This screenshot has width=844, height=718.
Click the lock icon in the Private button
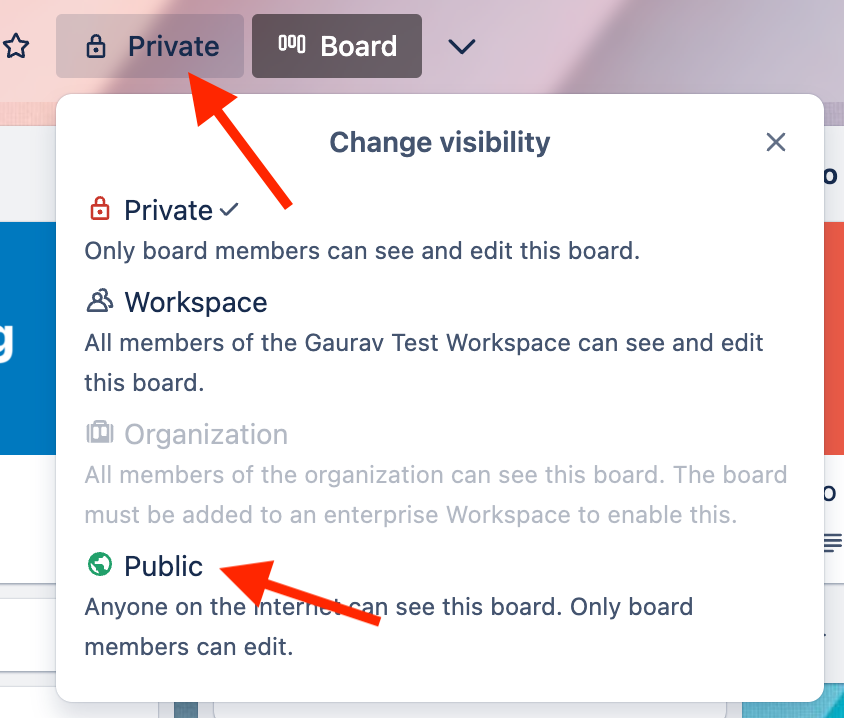point(96,46)
